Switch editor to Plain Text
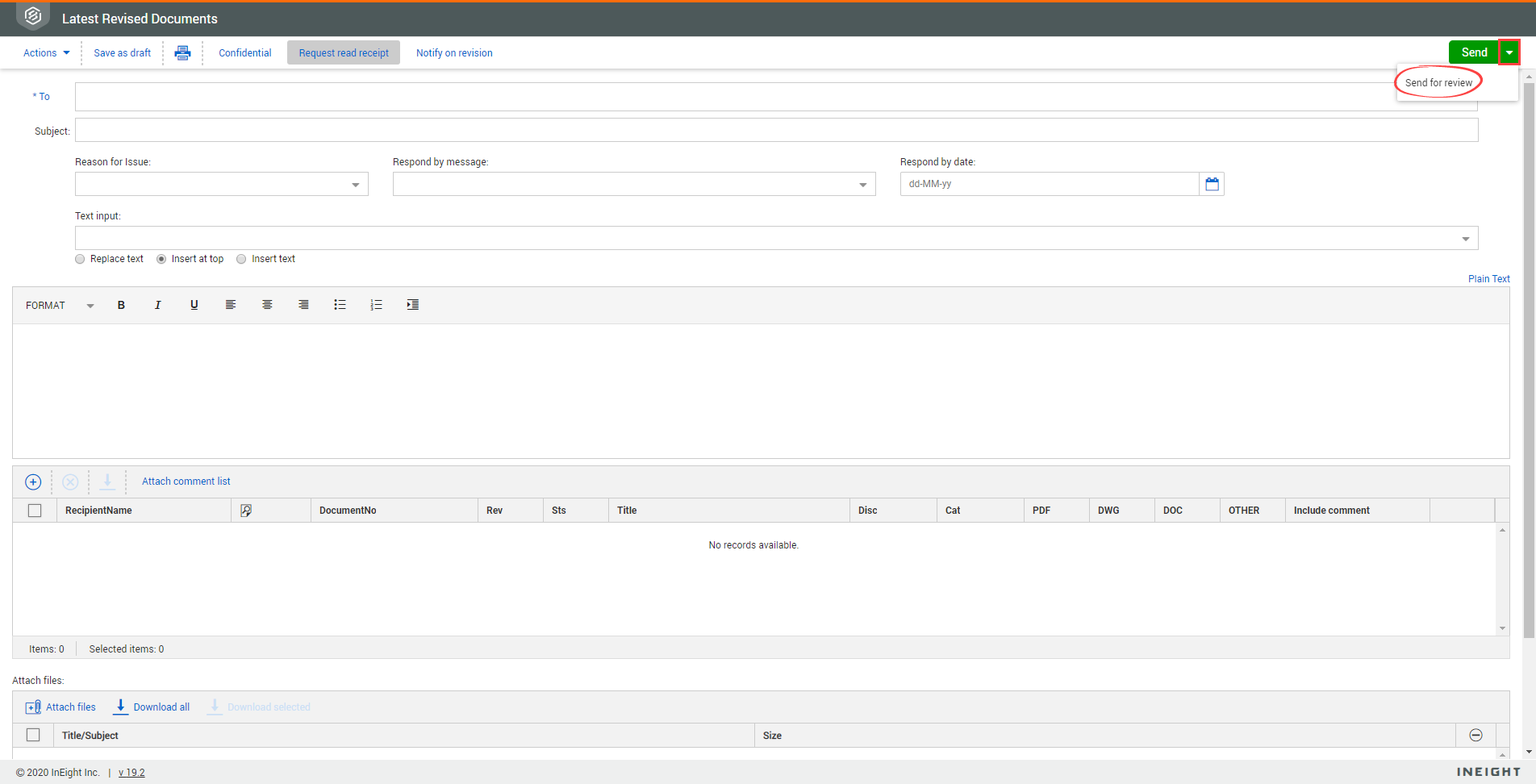The image size is (1536, 784). click(1488, 279)
